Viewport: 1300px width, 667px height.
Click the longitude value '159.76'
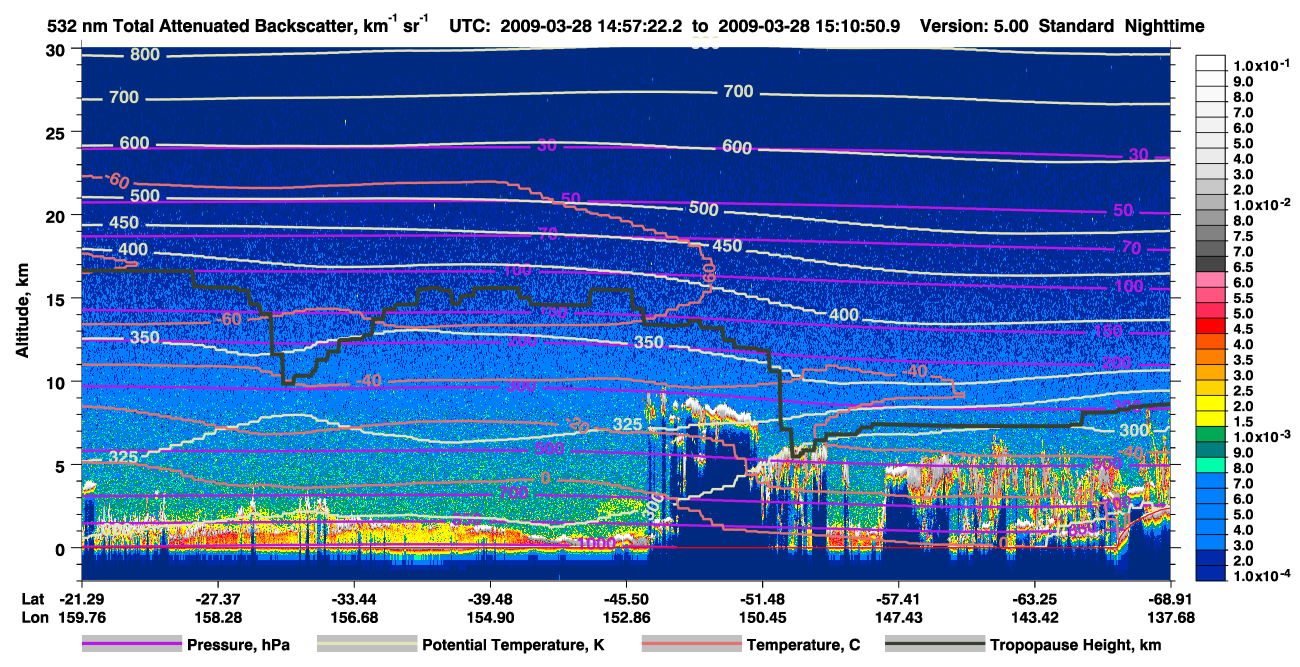click(81, 617)
